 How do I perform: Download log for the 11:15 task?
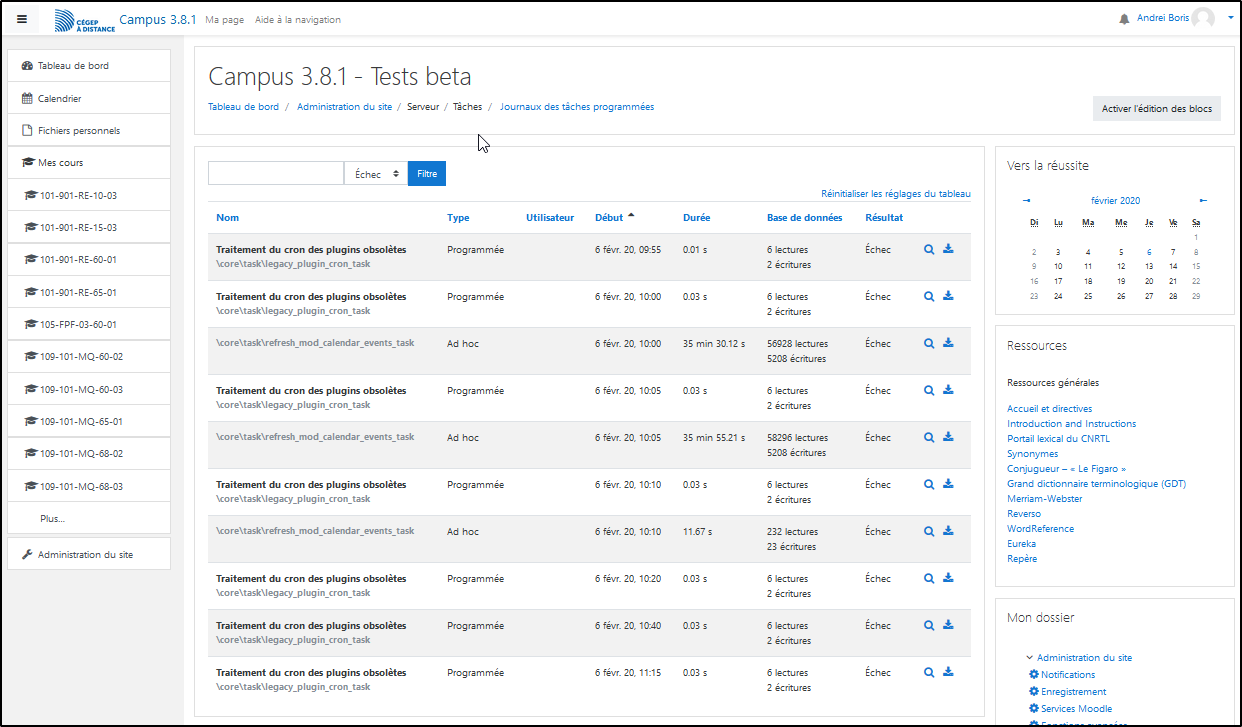coord(948,673)
